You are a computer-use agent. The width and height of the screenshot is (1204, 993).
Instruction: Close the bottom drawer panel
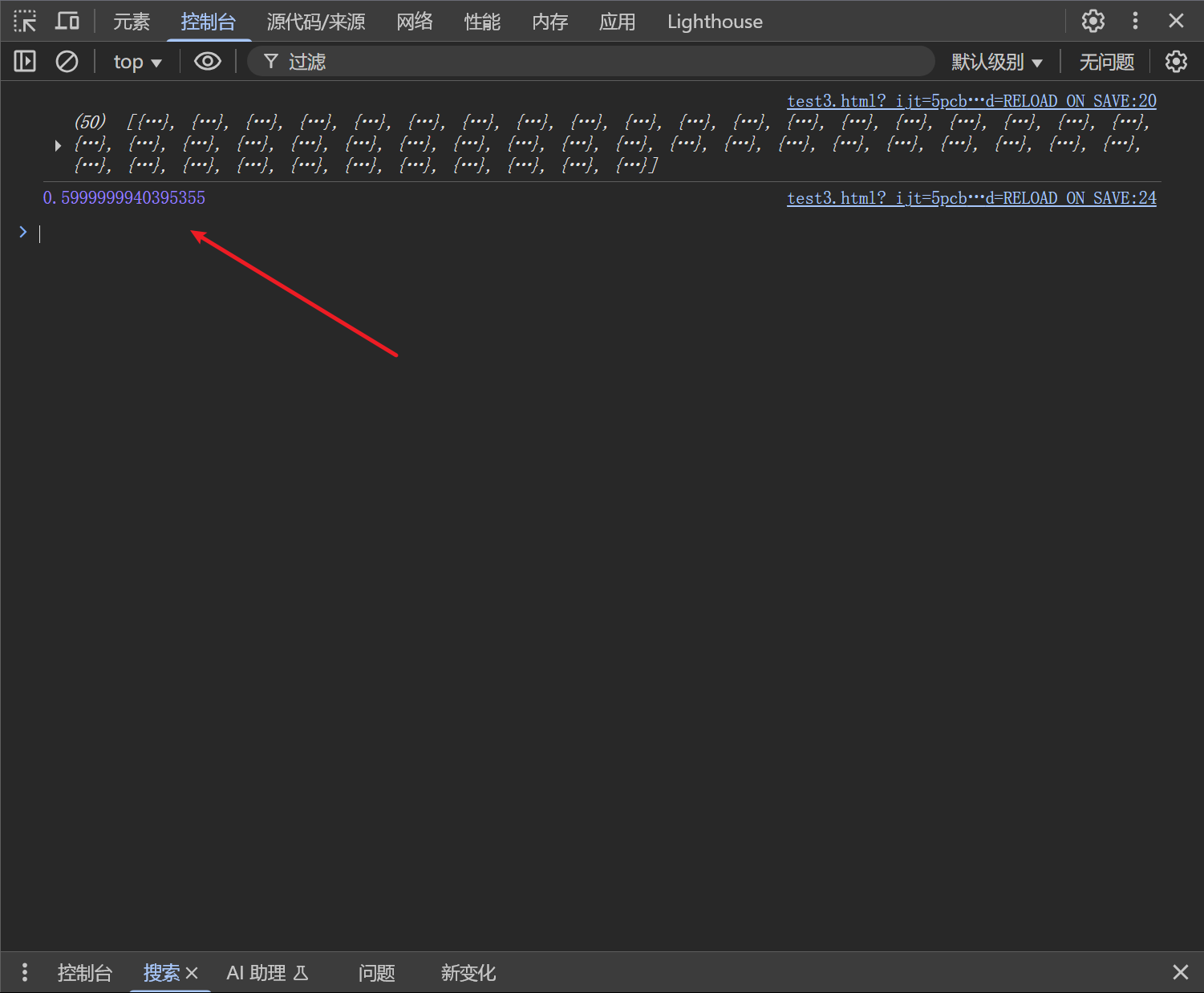pyautogui.click(x=1180, y=973)
